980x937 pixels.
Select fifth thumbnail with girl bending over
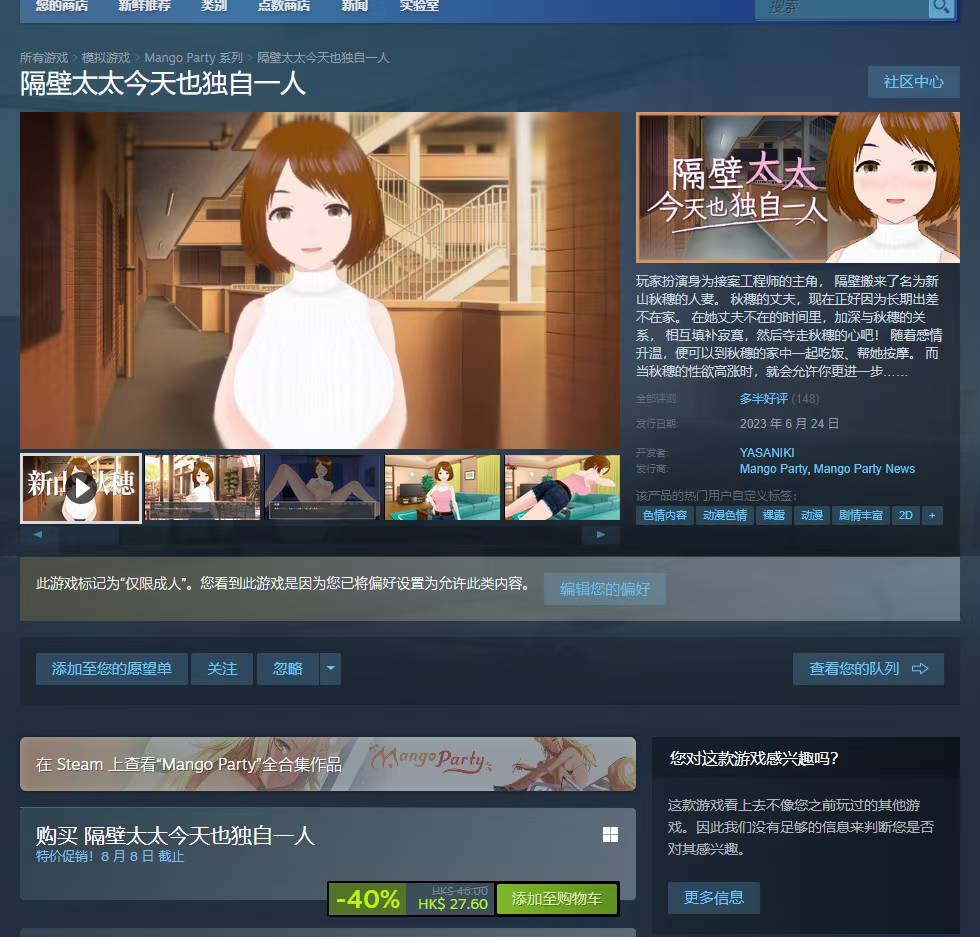coord(562,488)
